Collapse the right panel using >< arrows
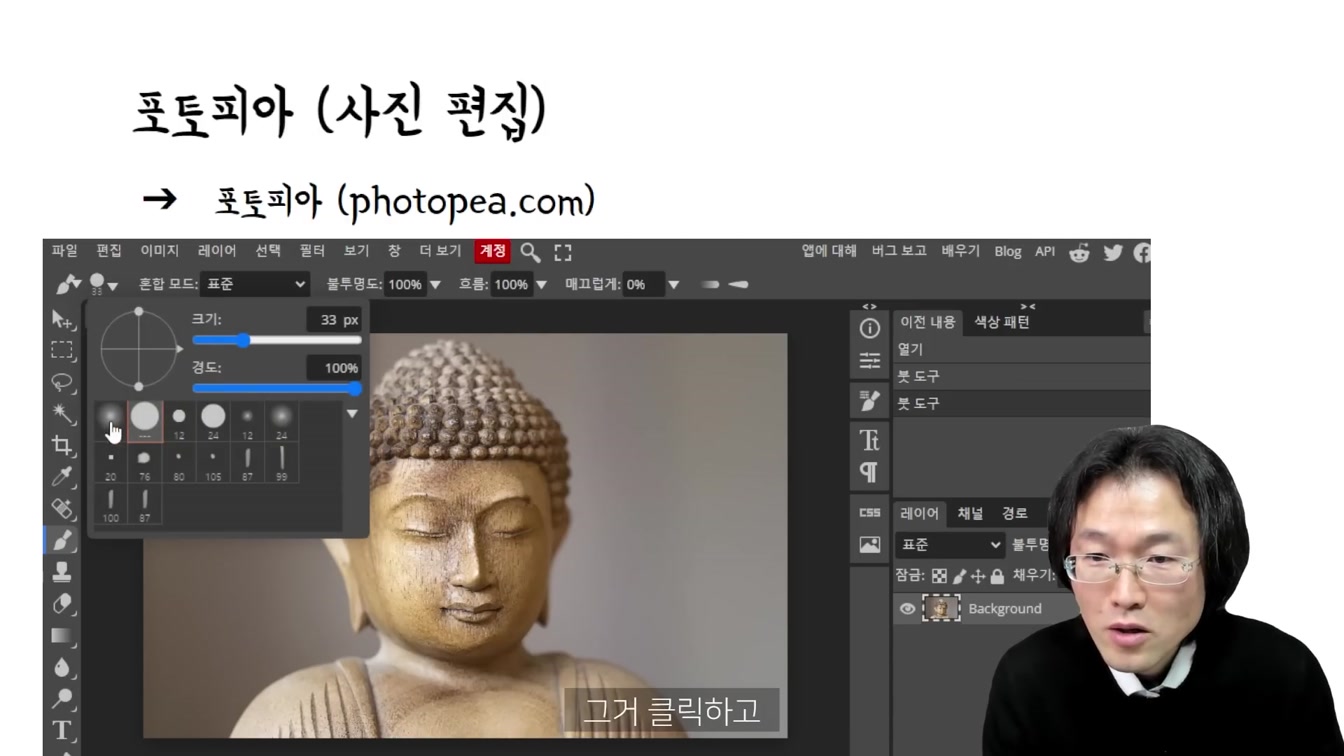 click(x=1027, y=306)
